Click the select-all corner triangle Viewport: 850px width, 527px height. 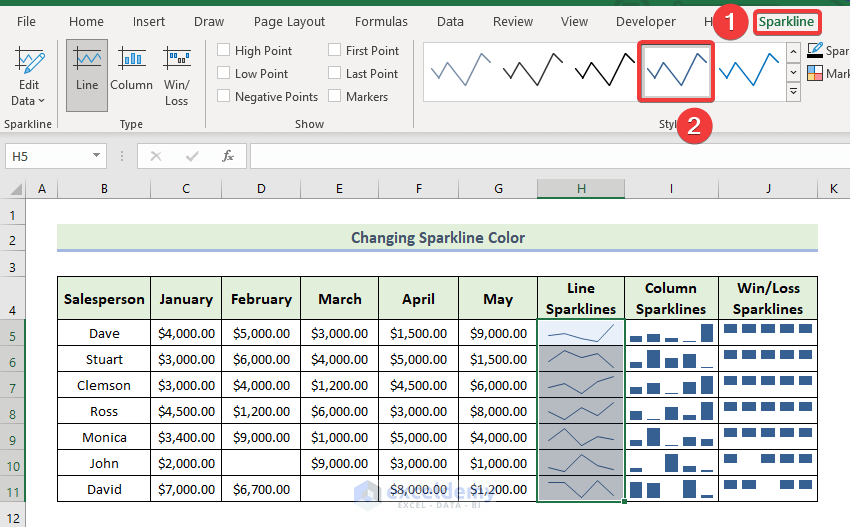(x=14, y=188)
